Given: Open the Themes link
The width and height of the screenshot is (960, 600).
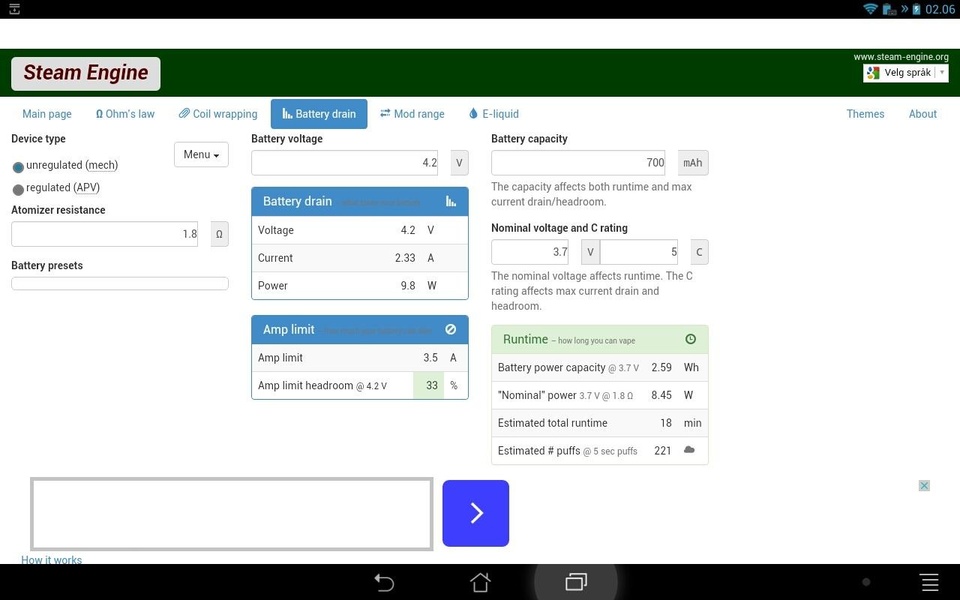Looking at the screenshot, I should (865, 114).
